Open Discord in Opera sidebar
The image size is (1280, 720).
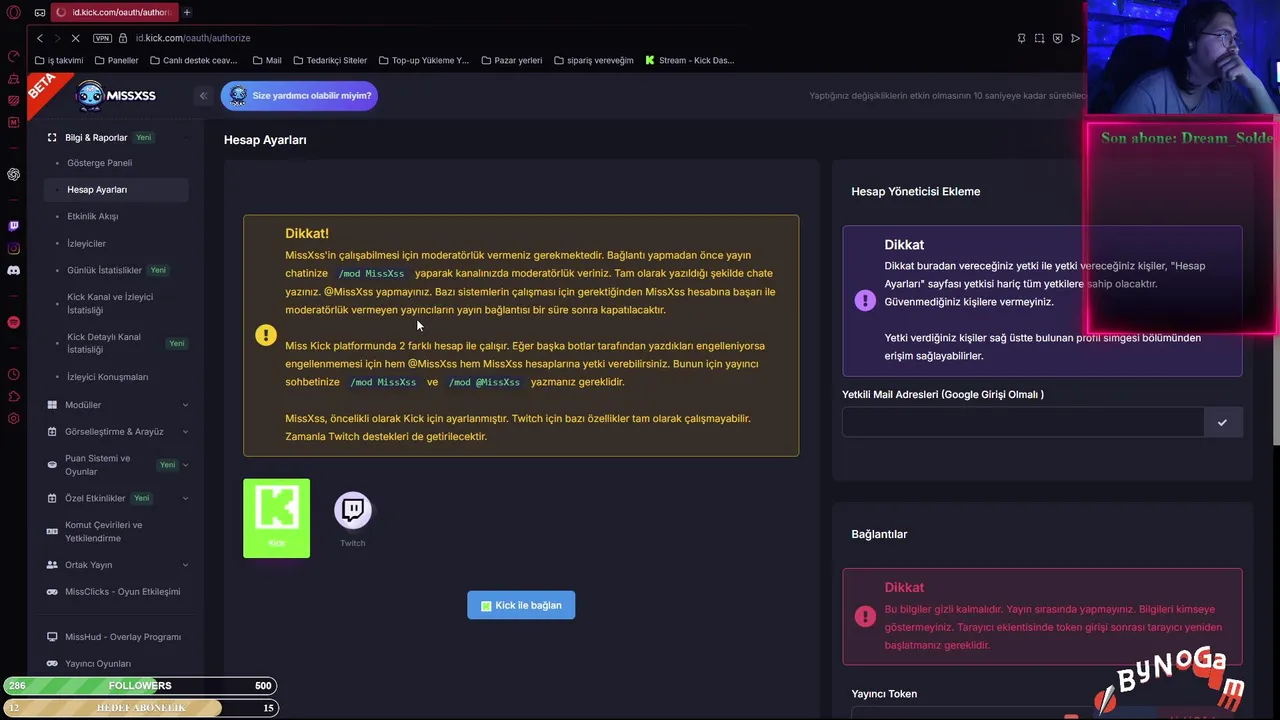click(13, 270)
